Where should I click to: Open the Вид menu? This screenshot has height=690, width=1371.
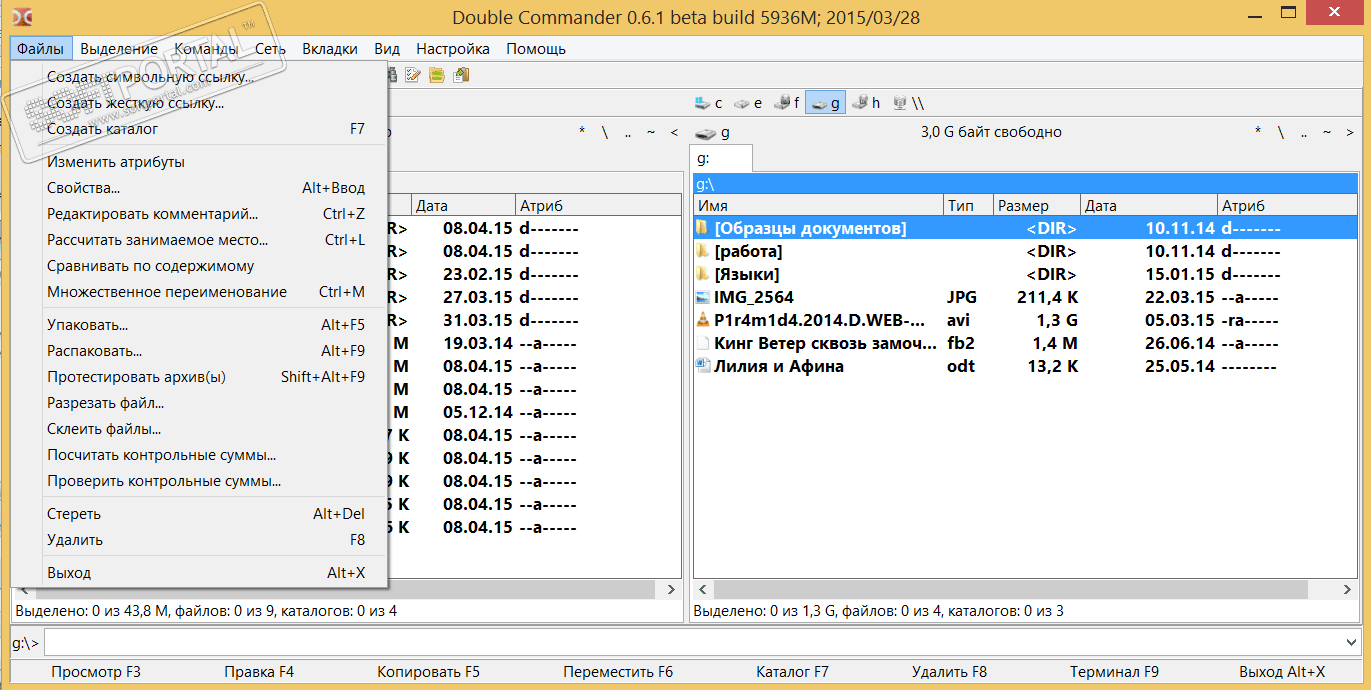[x=387, y=48]
